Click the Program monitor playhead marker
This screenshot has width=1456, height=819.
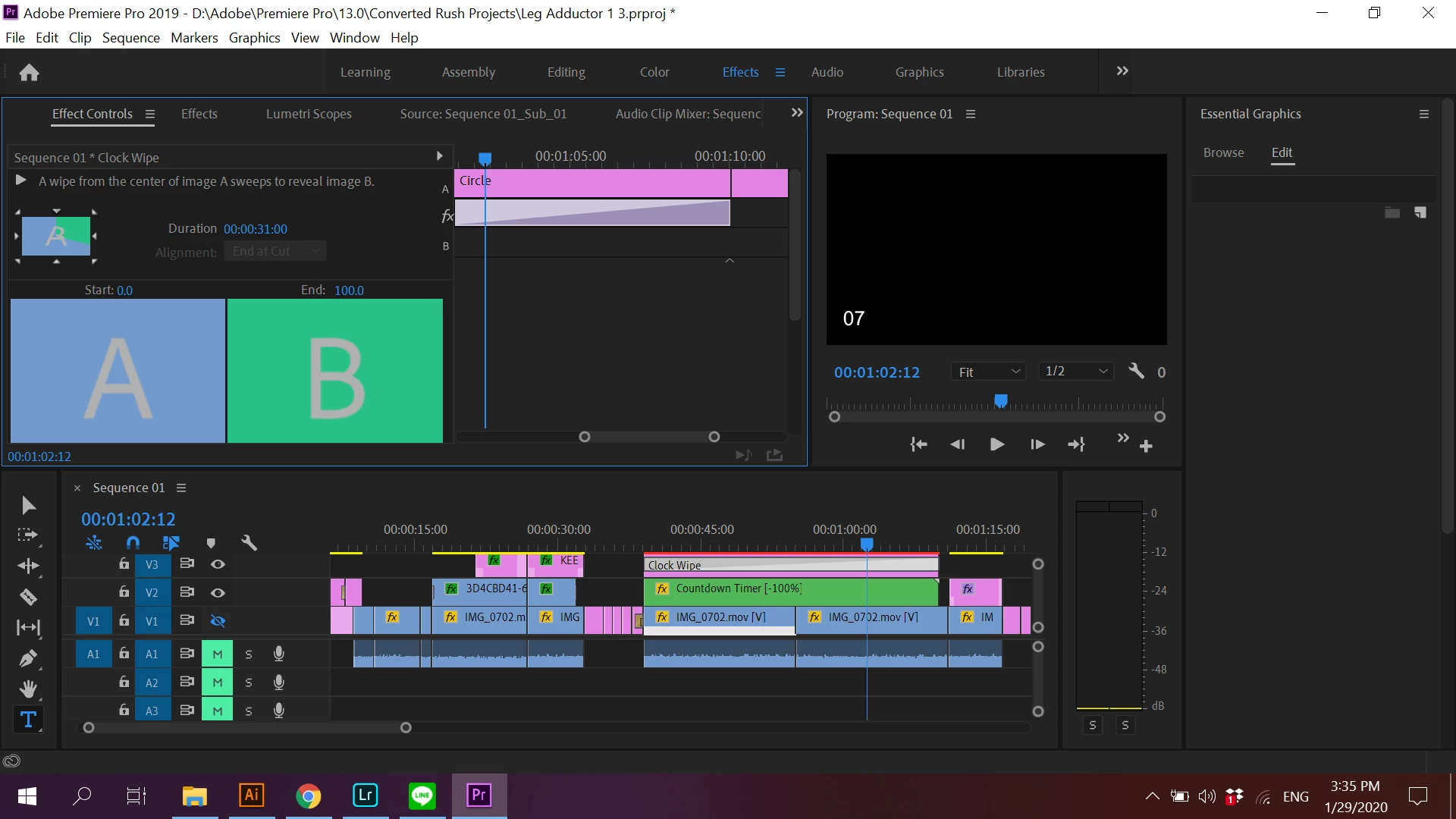coord(1001,400)
